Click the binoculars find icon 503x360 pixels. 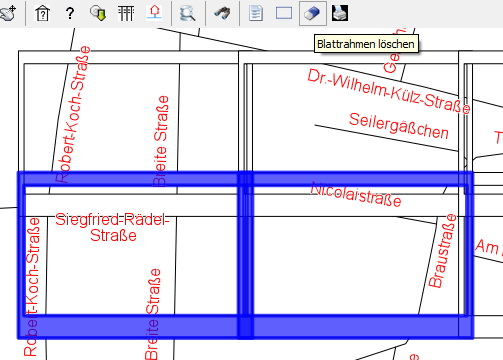(x=222, y=13)
